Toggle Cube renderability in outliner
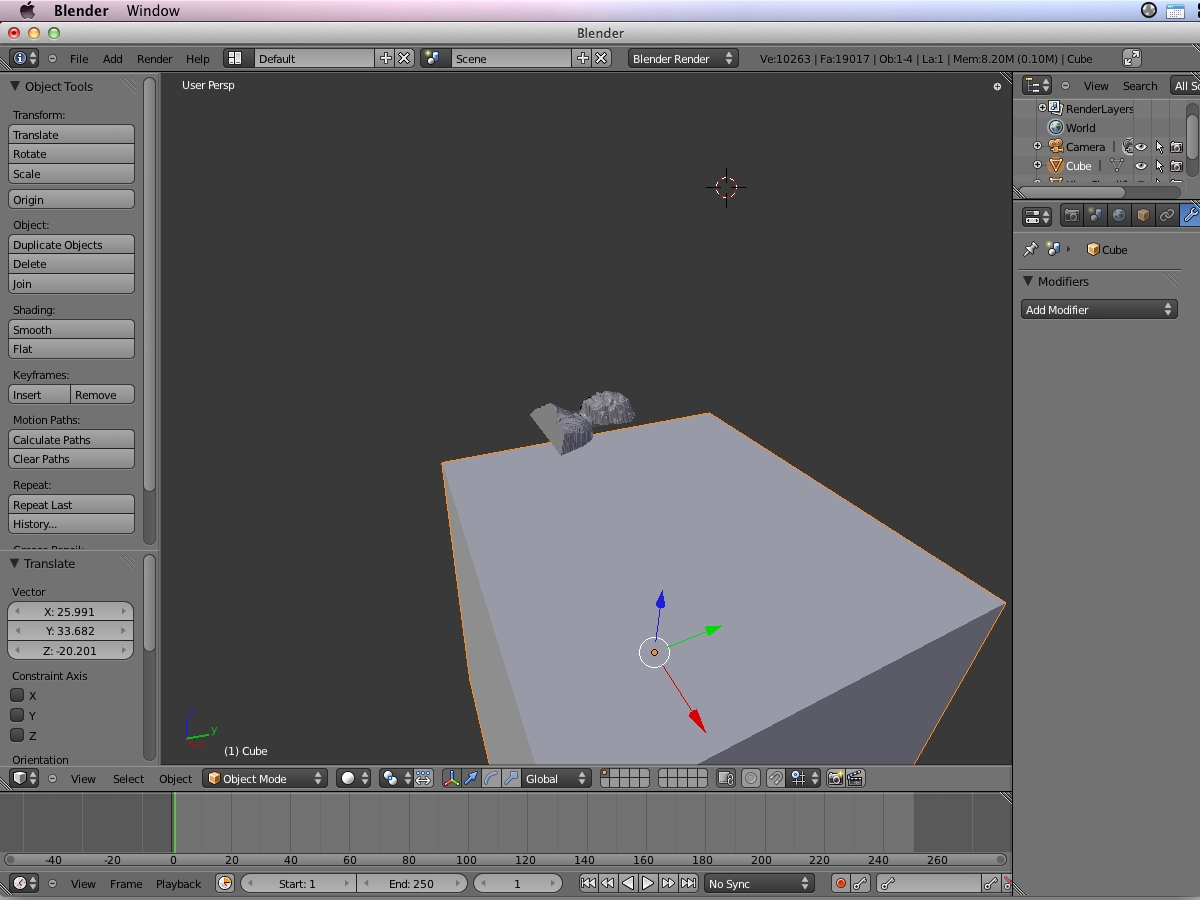The width and height of the screenshot is (1200, 900). coord(1177,166)
